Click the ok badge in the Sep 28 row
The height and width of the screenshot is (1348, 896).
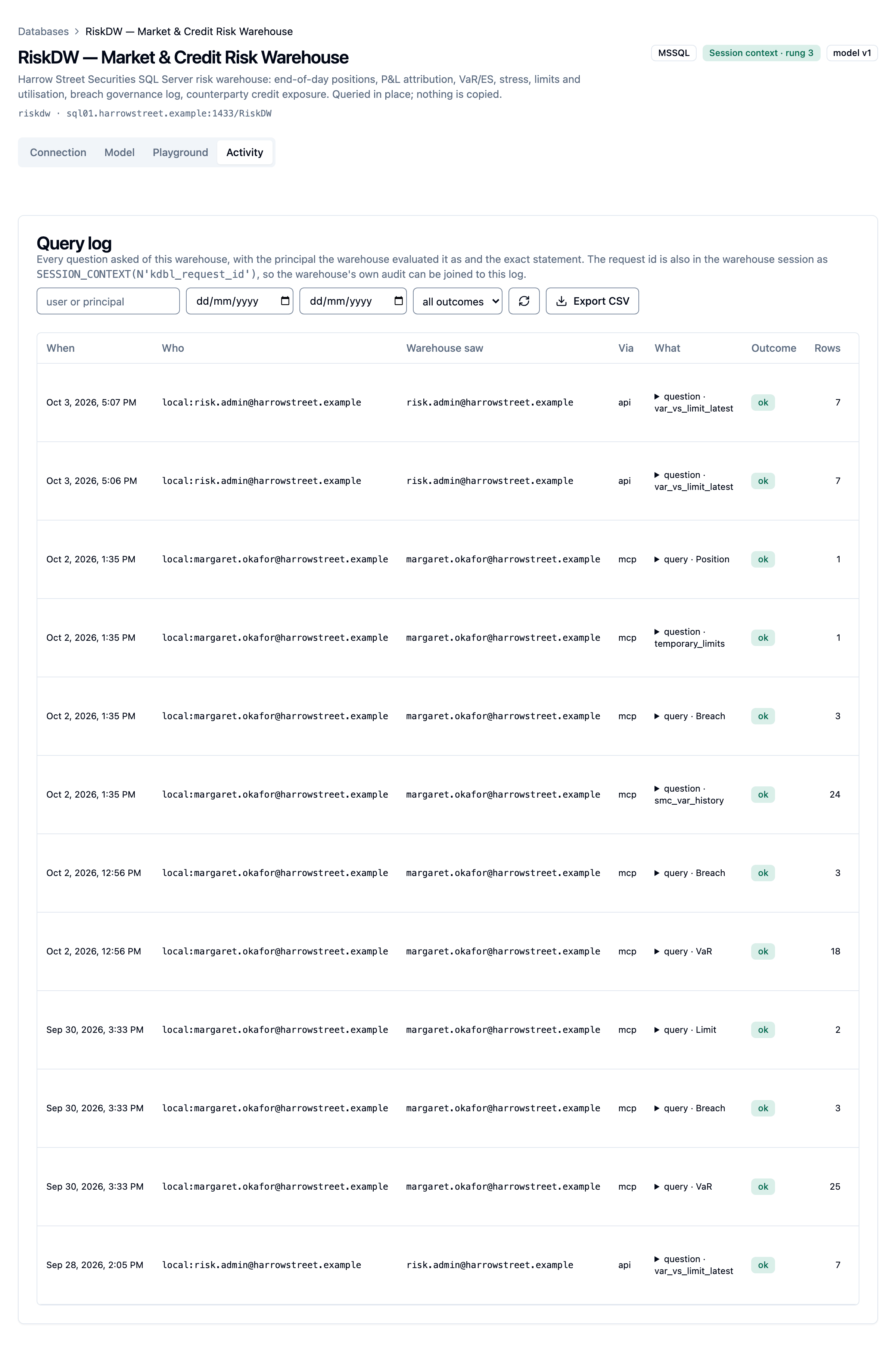click(763, 1265)
